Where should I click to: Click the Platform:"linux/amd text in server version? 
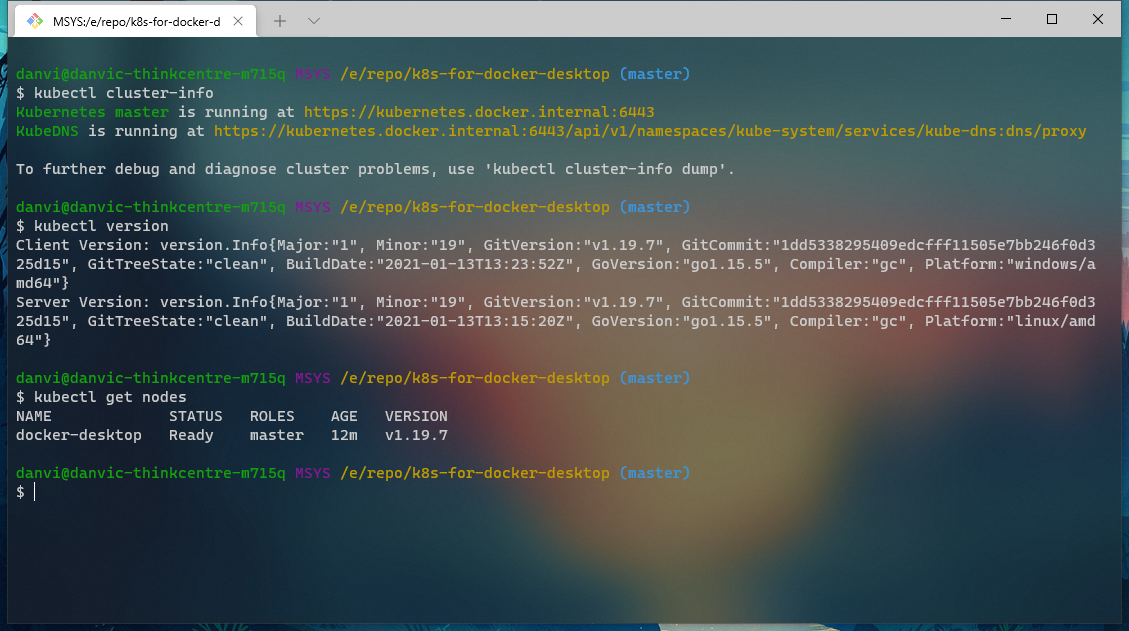[1010, 321]
